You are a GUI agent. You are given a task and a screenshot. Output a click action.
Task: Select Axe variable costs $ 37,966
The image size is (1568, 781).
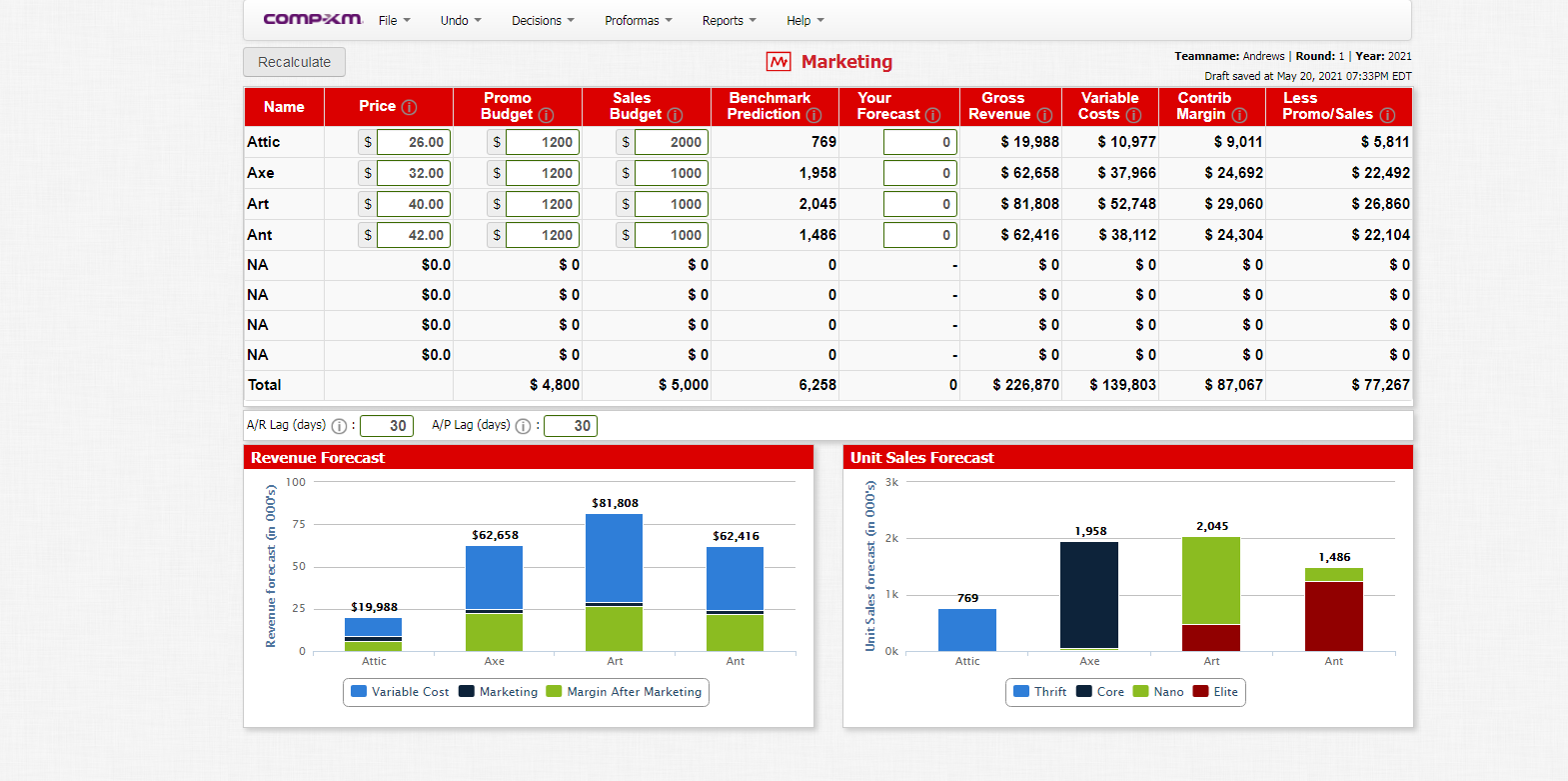[x=1127, y=173]
